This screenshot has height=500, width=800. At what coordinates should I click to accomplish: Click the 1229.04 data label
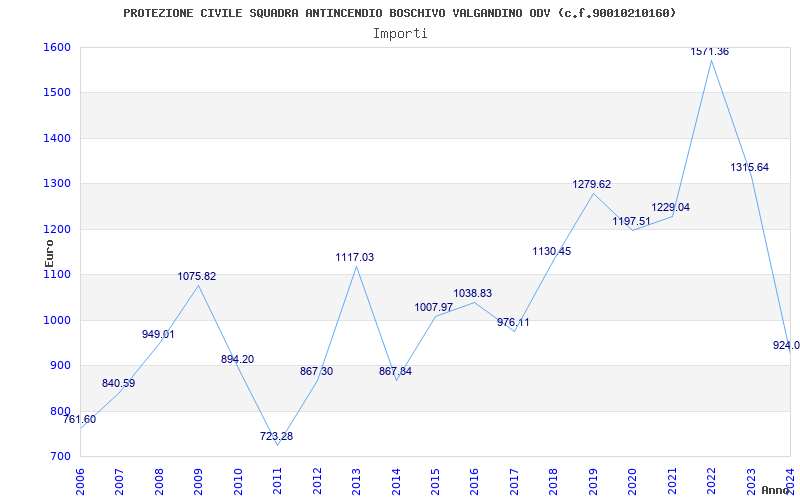coord(670,207)
